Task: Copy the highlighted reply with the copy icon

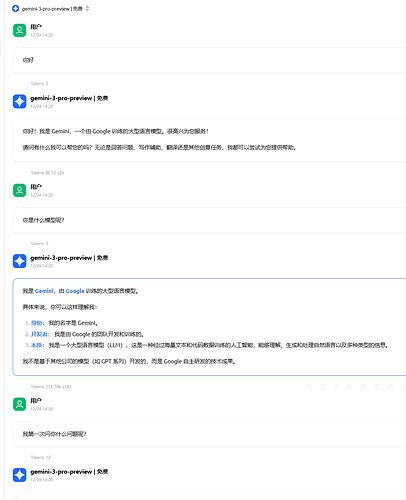Action: point(310,387)
